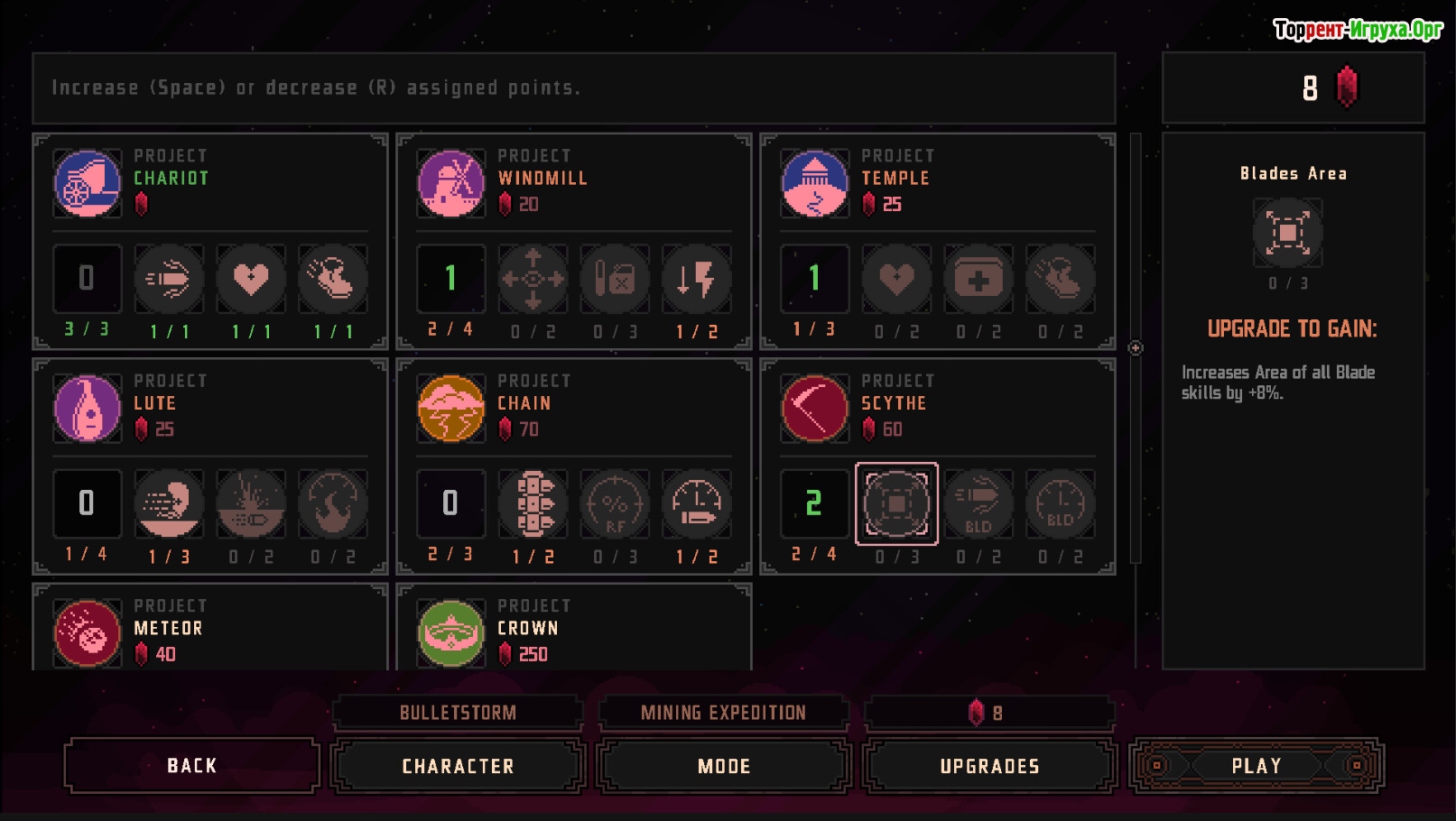The image size is (1456, 821).
Task: Choose the crosshair move upgrade in Windmill
Action: (533, 279)
